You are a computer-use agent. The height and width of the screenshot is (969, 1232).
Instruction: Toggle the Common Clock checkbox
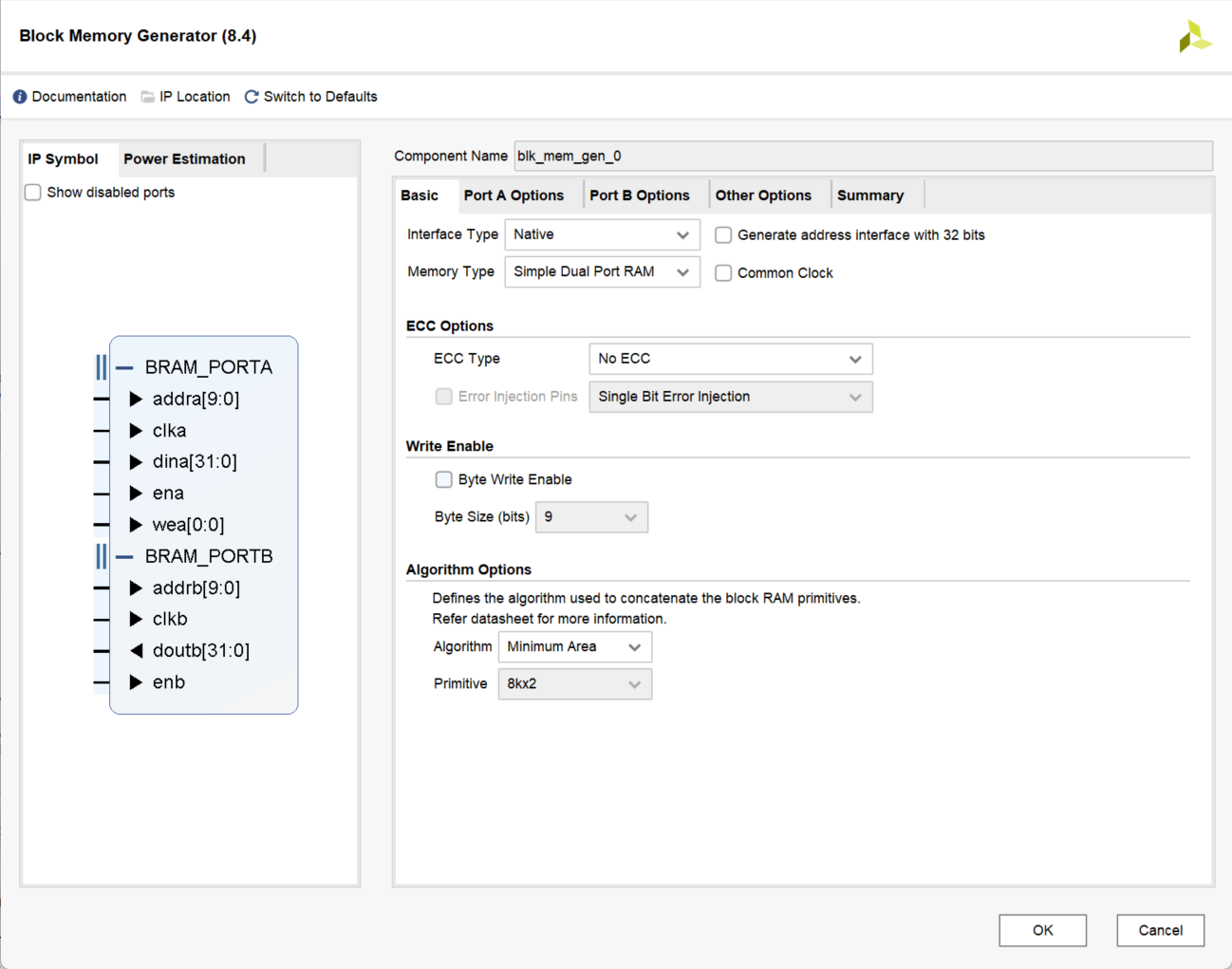723,273
